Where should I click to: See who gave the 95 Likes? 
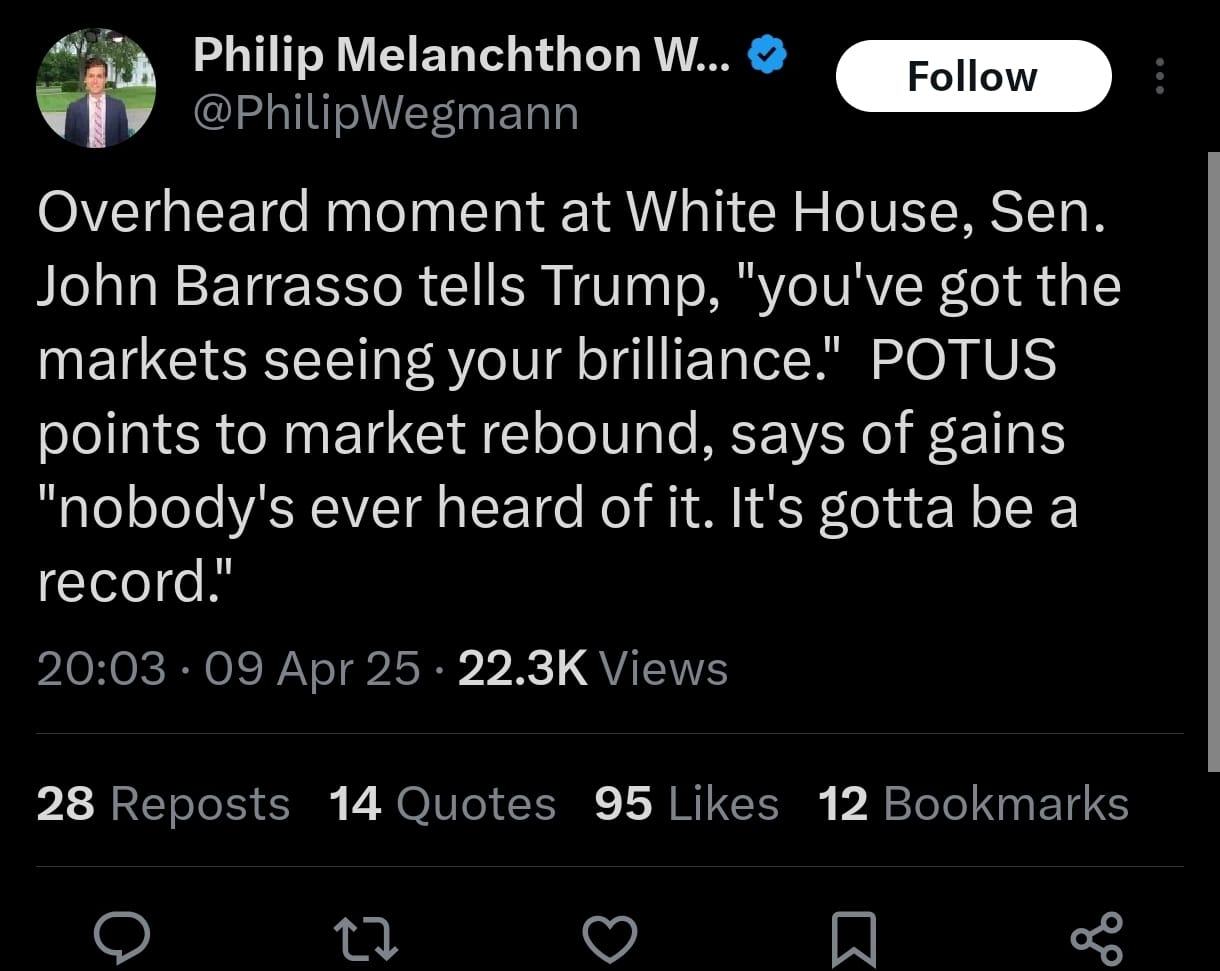(686, 804)
